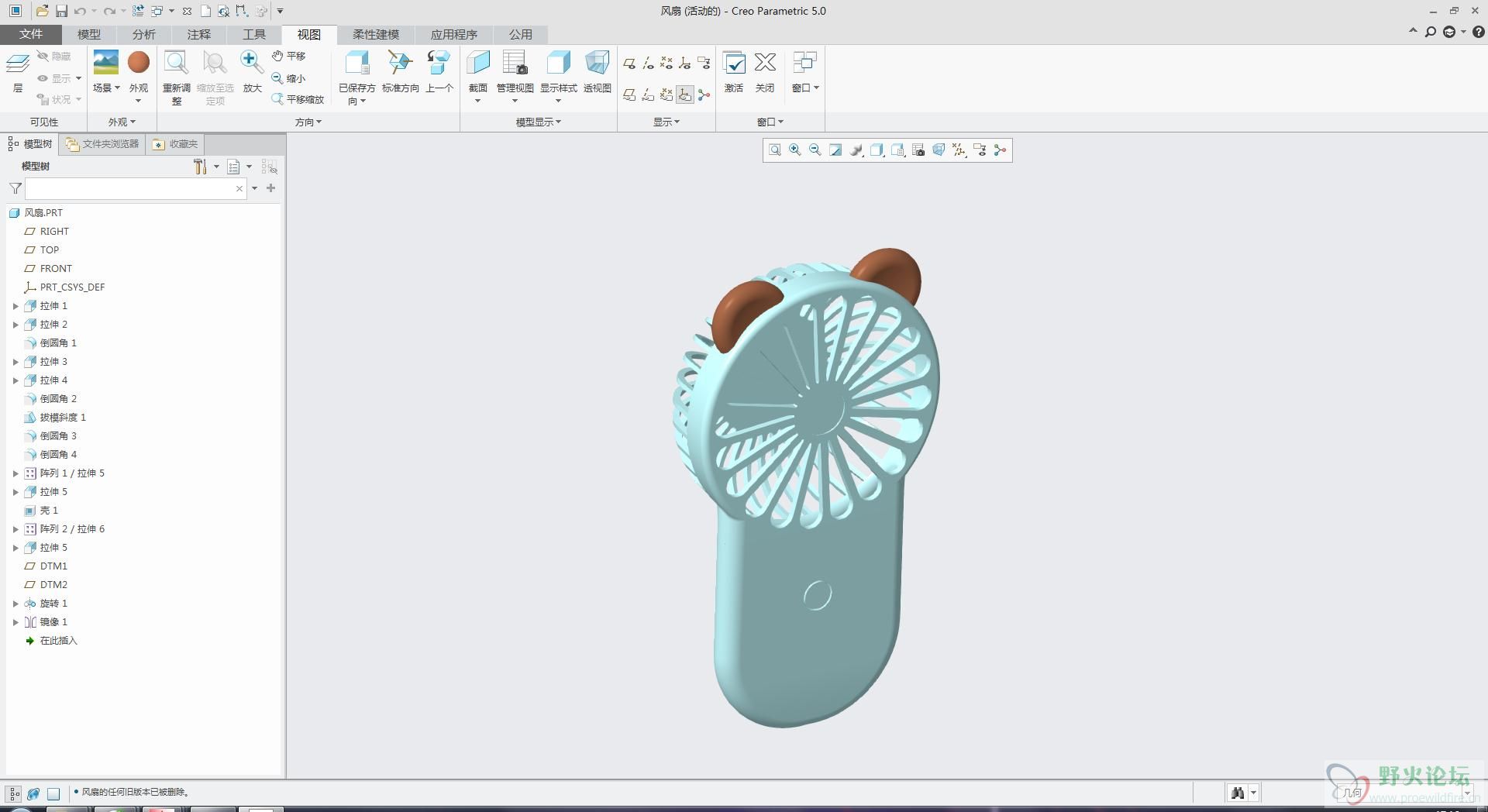Open model tree settings hammer icon
The image size is (1488, 812).
[200, 167]
